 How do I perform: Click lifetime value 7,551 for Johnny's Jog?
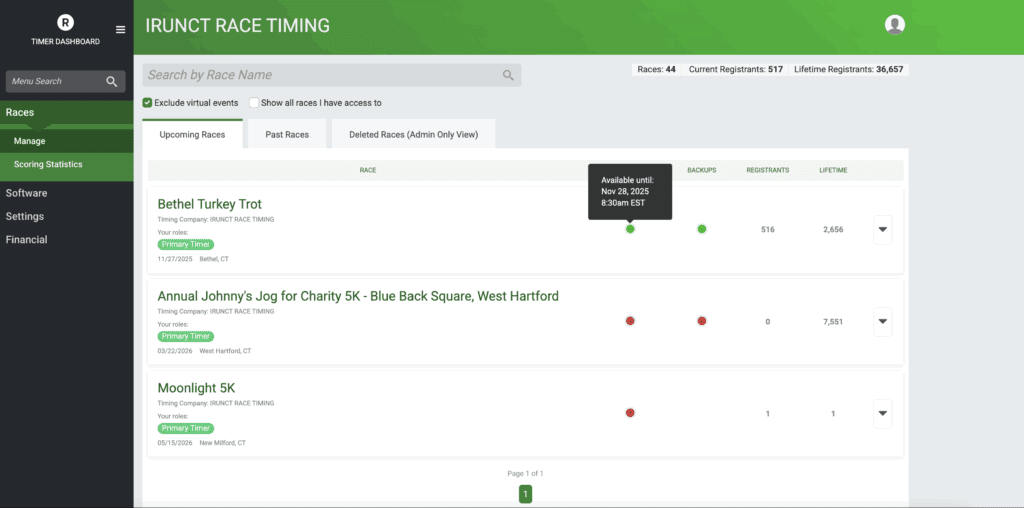click(833, 322)
